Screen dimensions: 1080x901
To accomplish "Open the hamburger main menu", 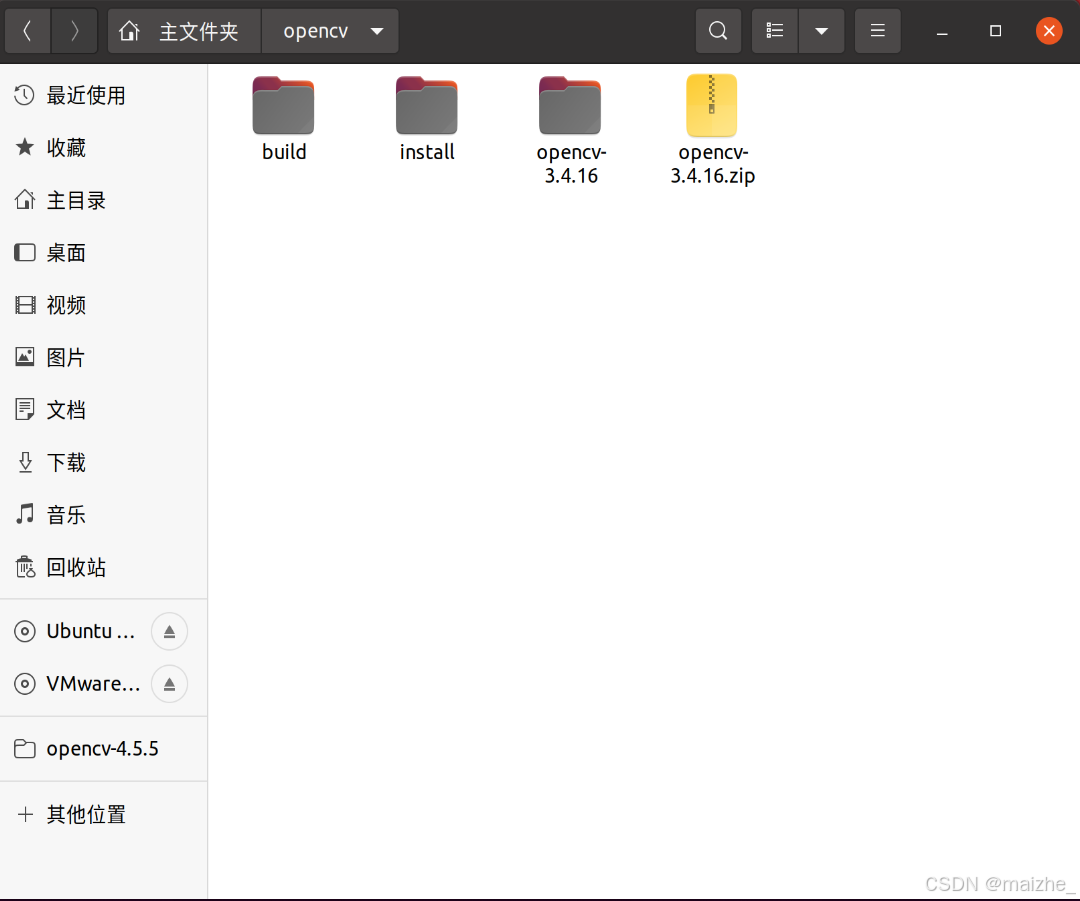I will (x=878, y=31).
